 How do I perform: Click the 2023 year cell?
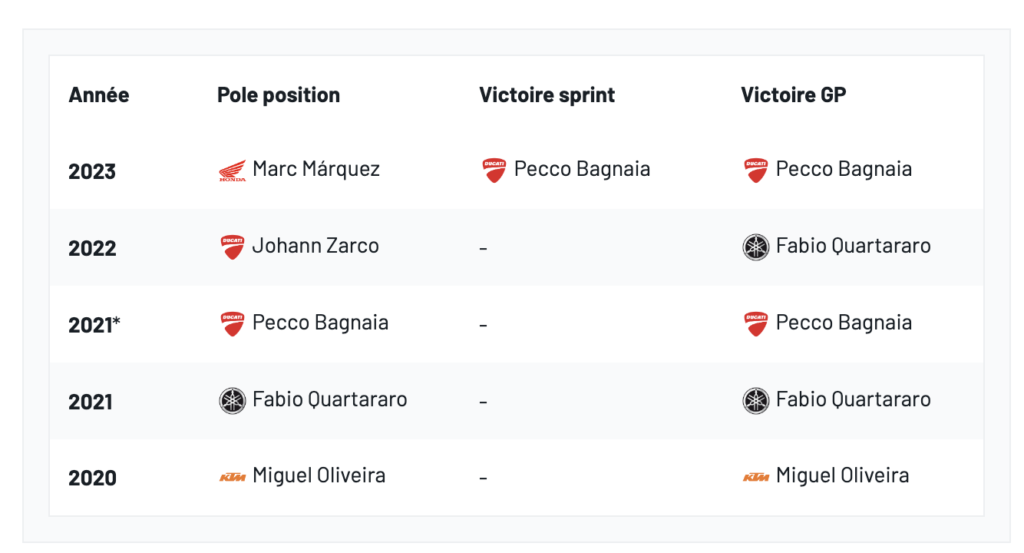pos(92,171)
